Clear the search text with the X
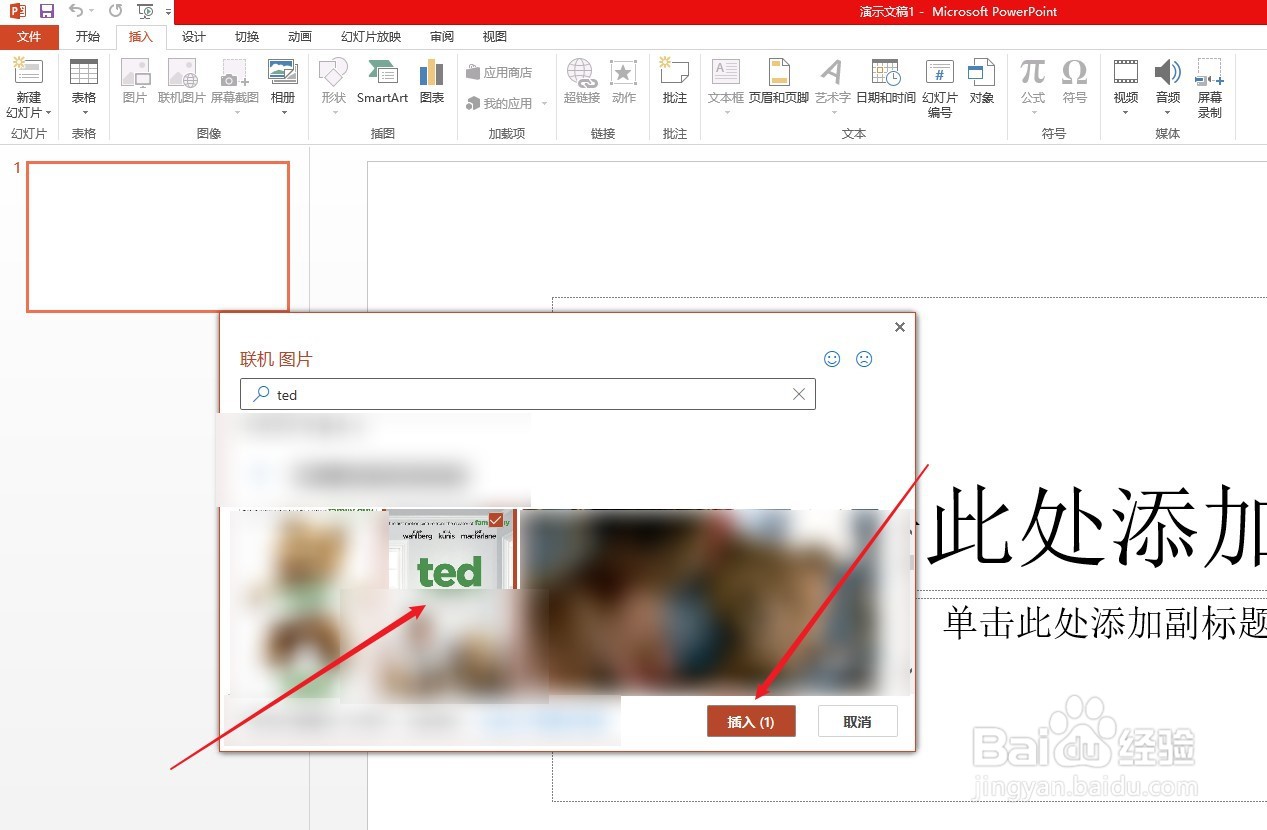Viewport: 1267px width, 830px height. point(799,394)
